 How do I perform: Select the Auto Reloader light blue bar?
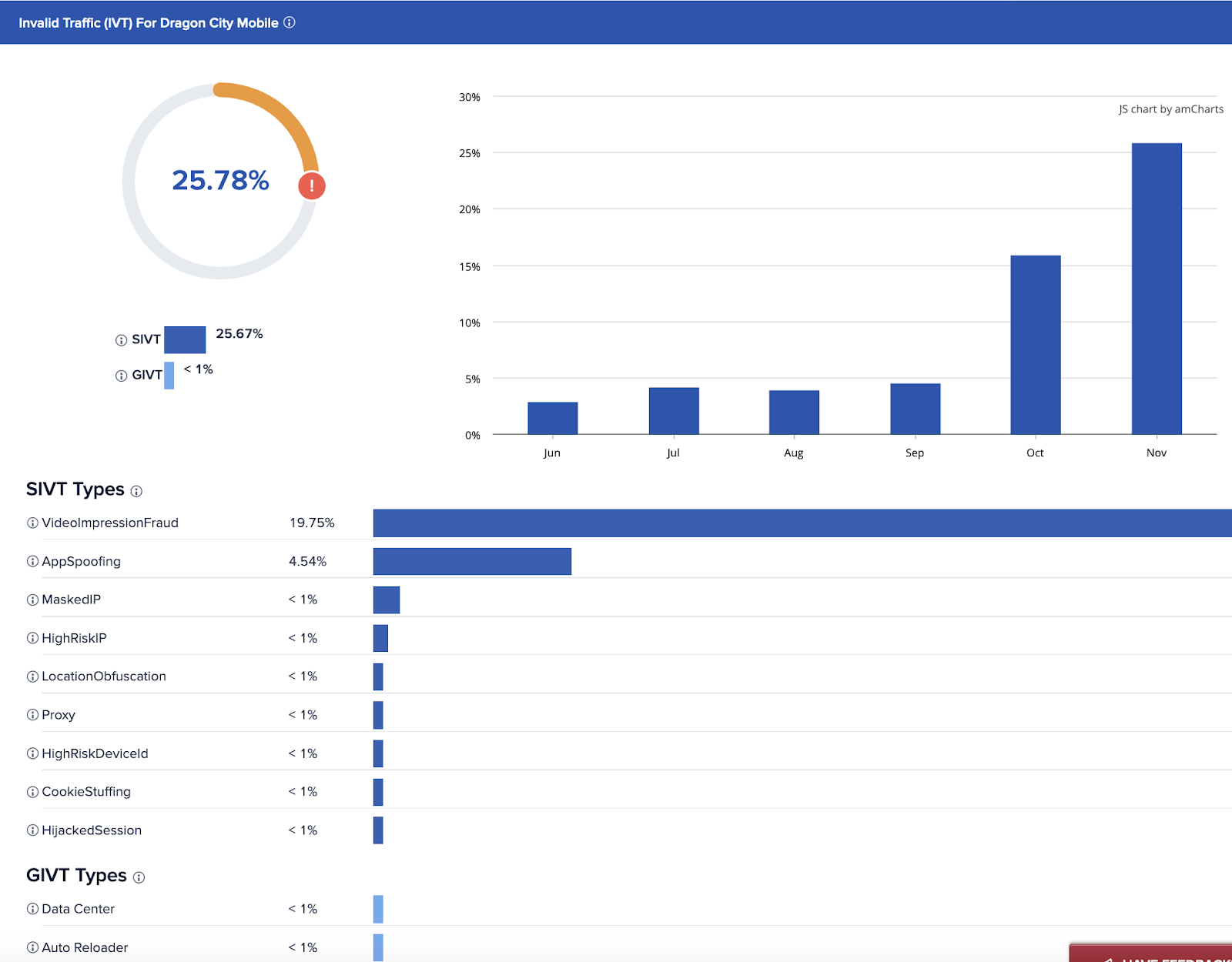click(x=378, y=947)
